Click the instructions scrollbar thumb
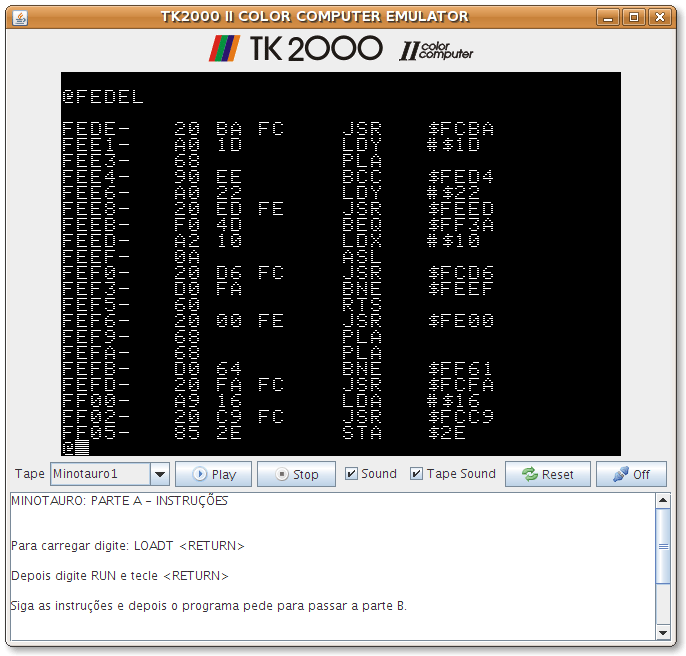Viewport: 686px width, 656px height. point(663,546)
